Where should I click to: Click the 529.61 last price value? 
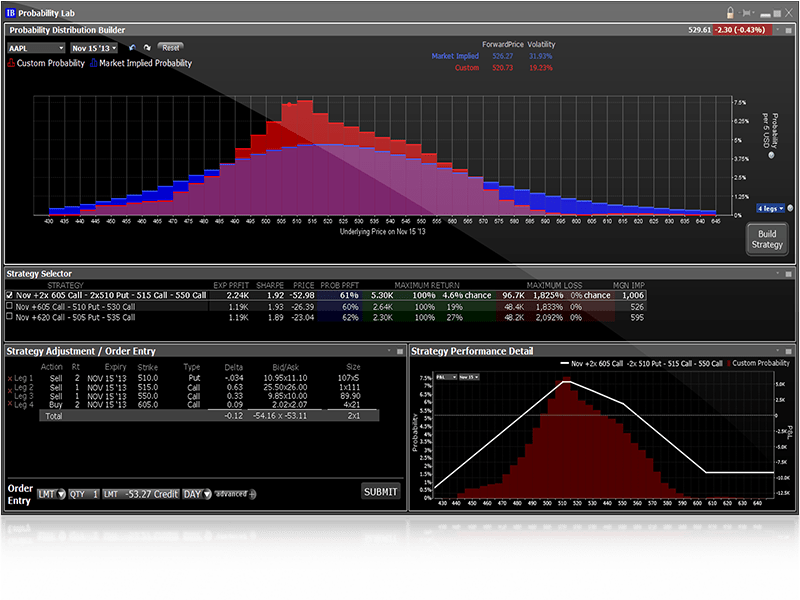(699, 30)
